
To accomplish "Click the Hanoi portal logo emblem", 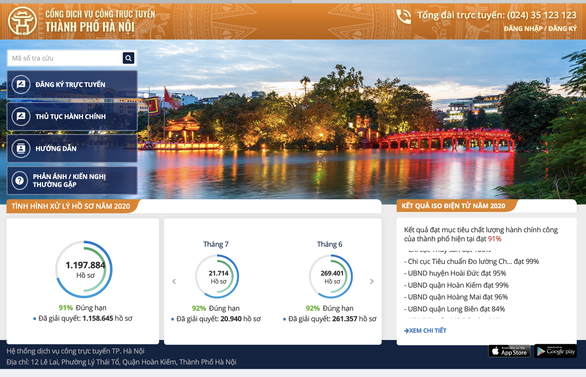I will [22, 21].
